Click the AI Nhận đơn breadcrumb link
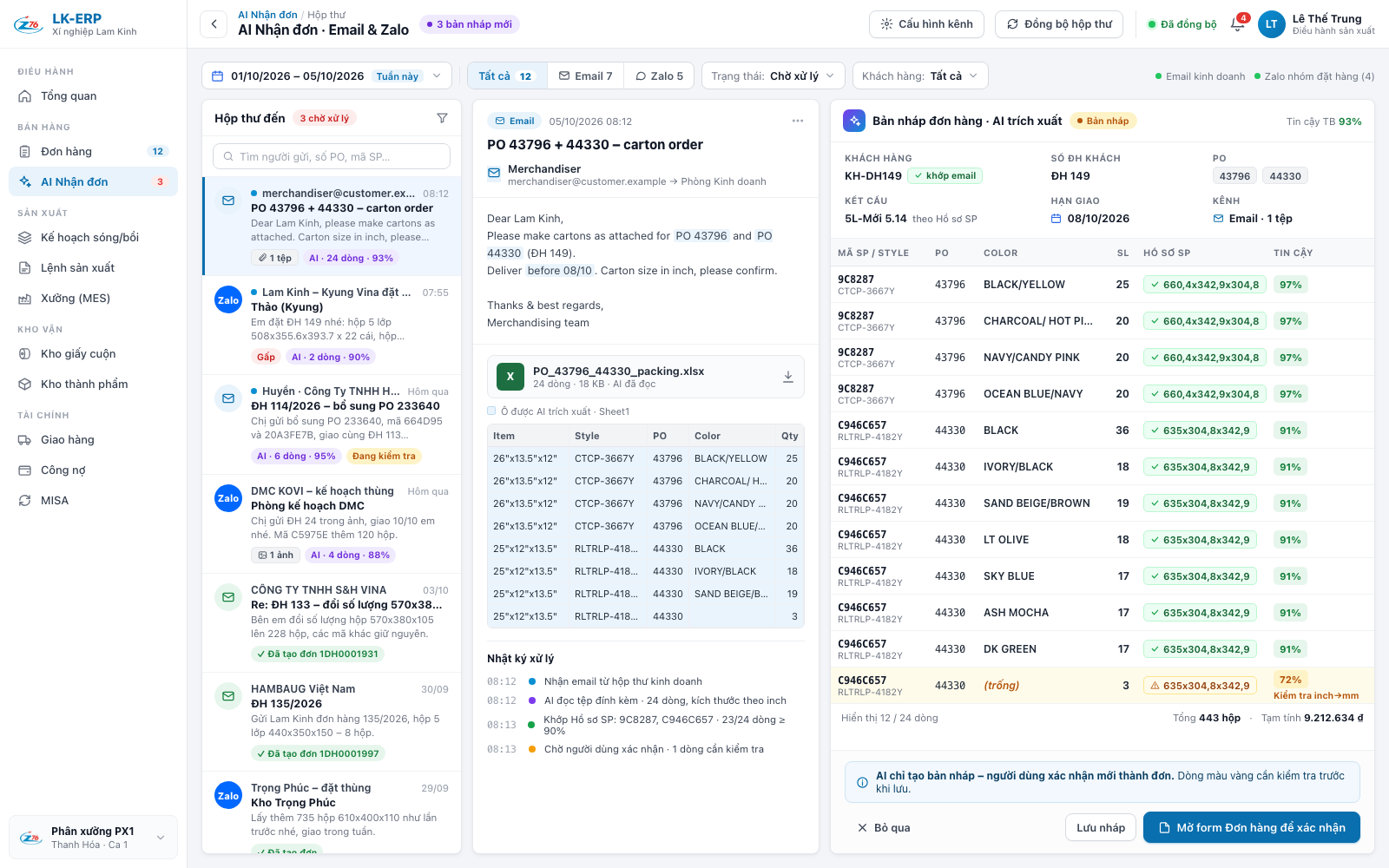Image resolution: width=1389 pixels, height=868 pixels. tap(267, 15)
